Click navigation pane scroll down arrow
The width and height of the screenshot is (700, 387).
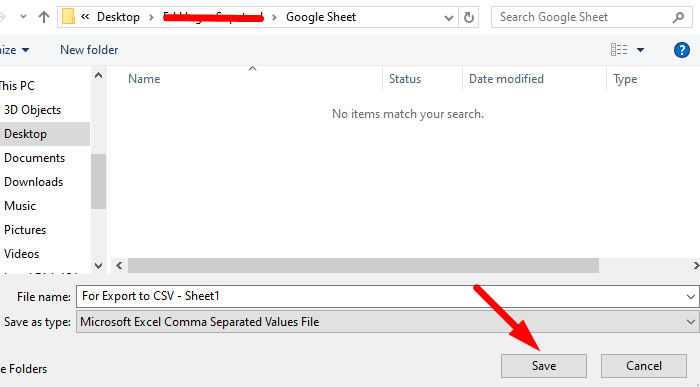[99, 266]
